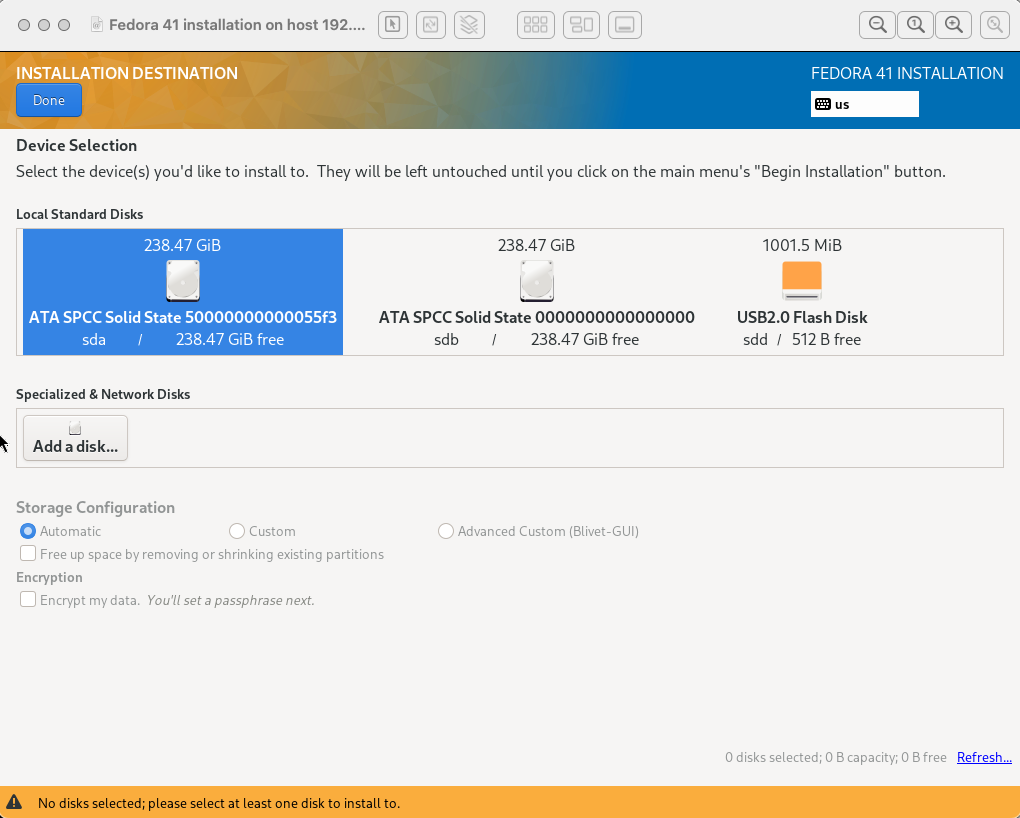1020x818 pixels.
Task: Click the hard drive icon of sda
Action: click(x=183, y=280)
